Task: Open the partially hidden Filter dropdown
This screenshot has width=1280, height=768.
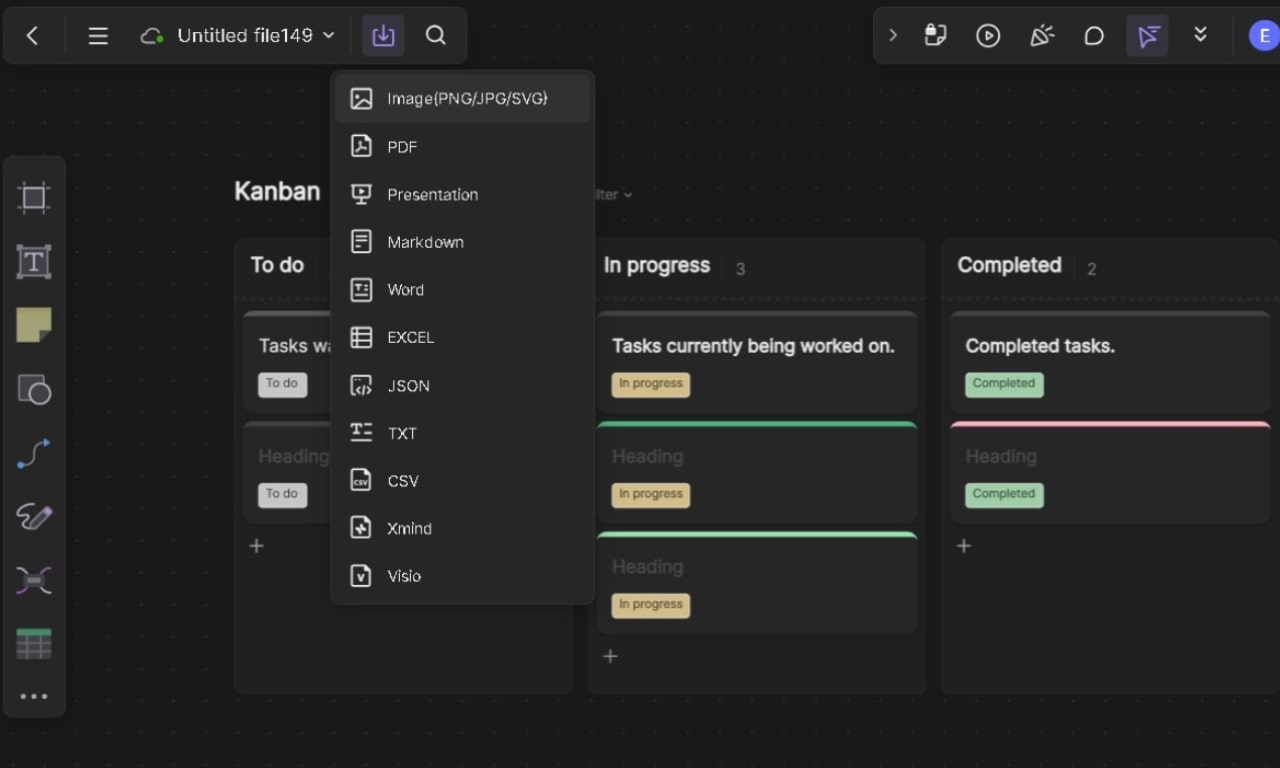Action: [613, 195]
